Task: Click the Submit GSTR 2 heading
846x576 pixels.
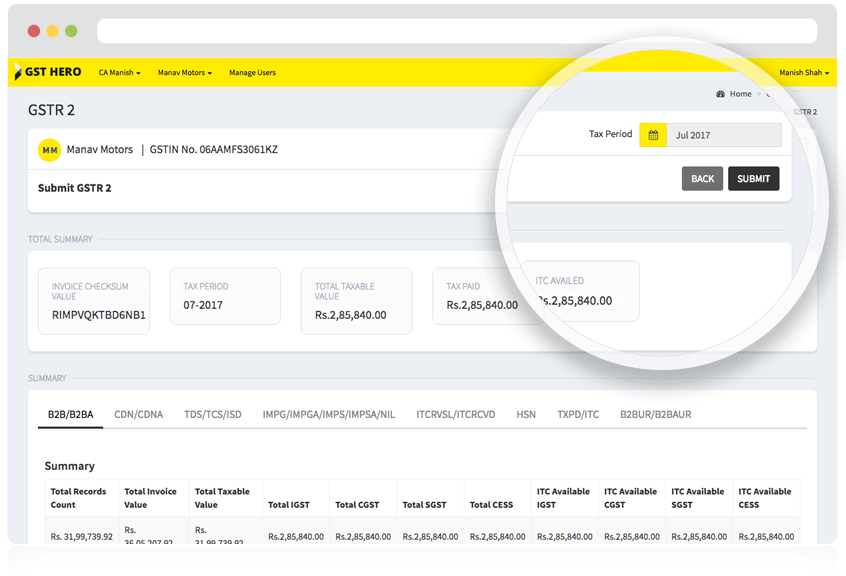Action: tap(74, 188)
